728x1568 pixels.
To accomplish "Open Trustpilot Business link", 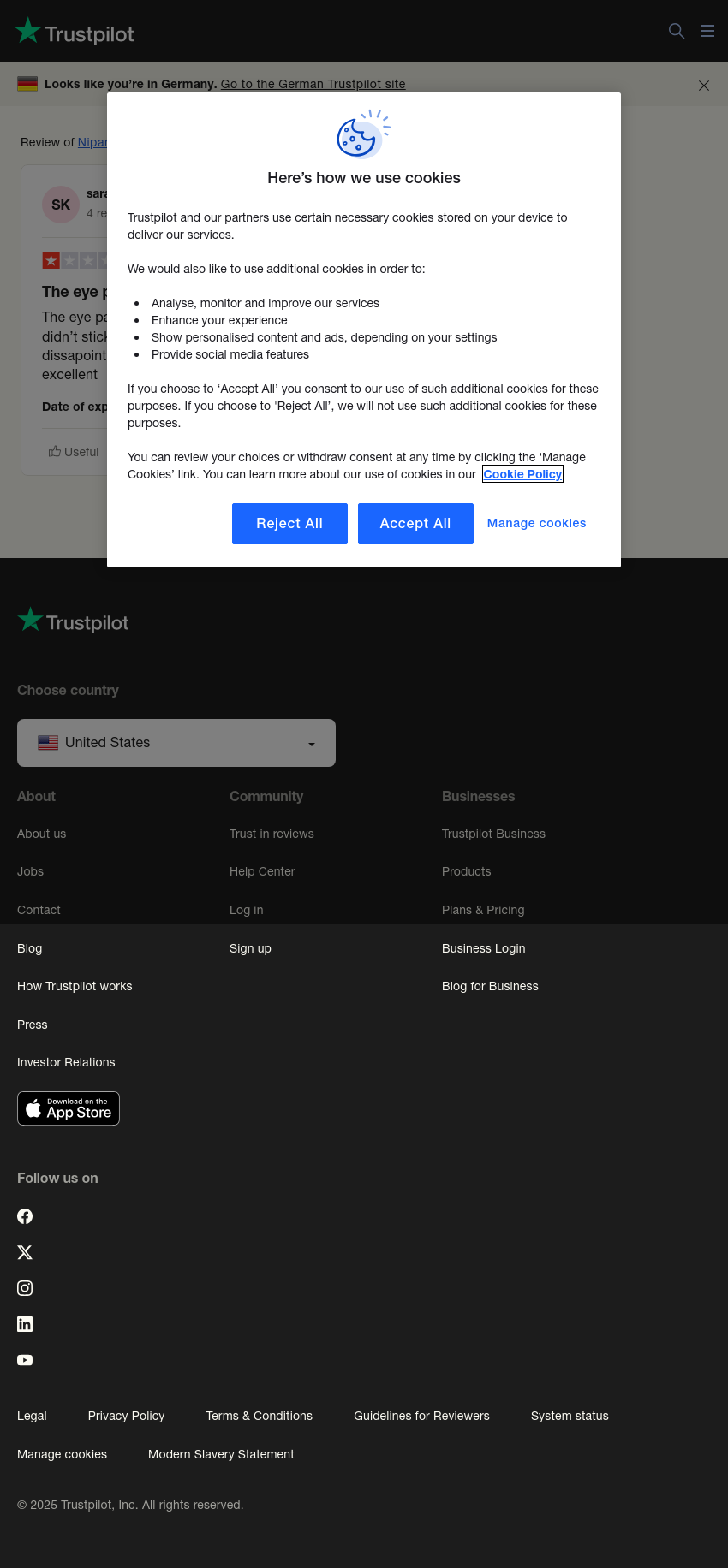I will pyautogui.click(x=493, y=834).
